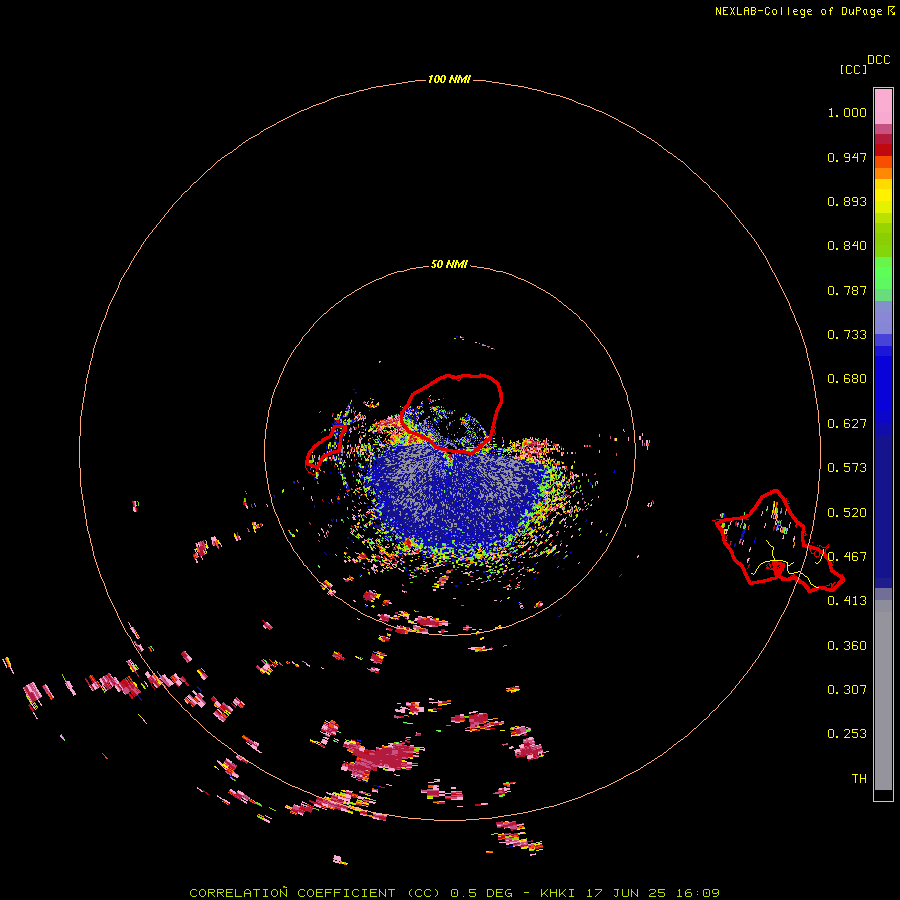This screenshot has width=900, height=900.
Task: Select the 0.840 color scale value
Action: coord(847,246)
